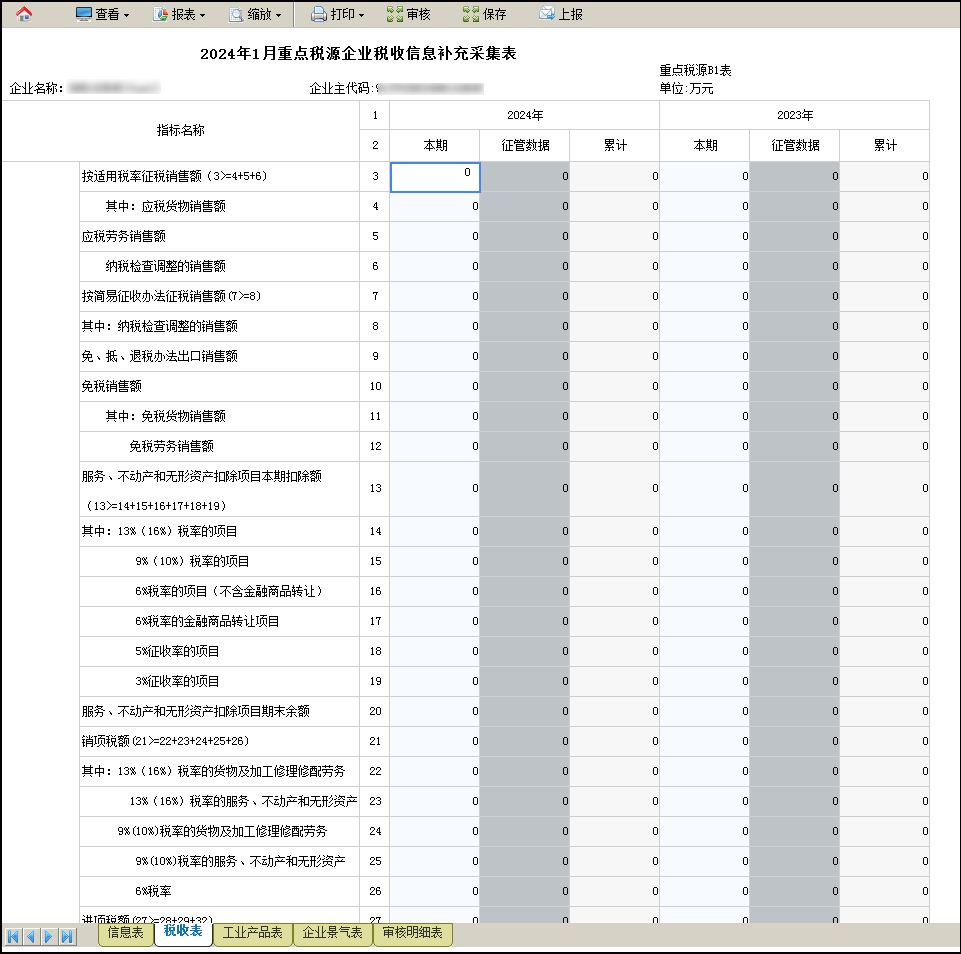Select the 2024年 本期 cell in row 4
Viewport: 961px width, 954px height.
pos(435,206)
